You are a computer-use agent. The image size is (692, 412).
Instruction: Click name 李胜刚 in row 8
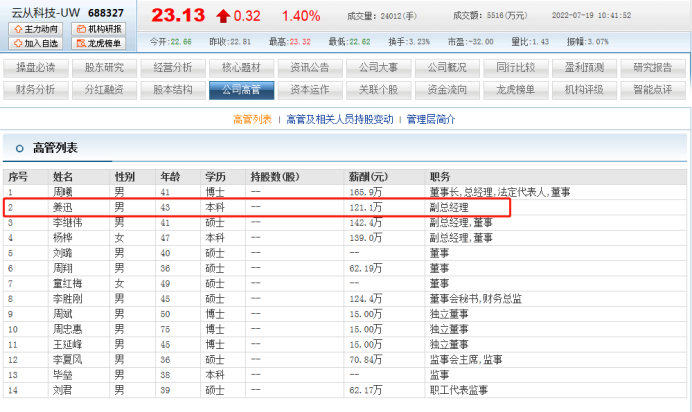pyautogui.click(x=68, y=299)
